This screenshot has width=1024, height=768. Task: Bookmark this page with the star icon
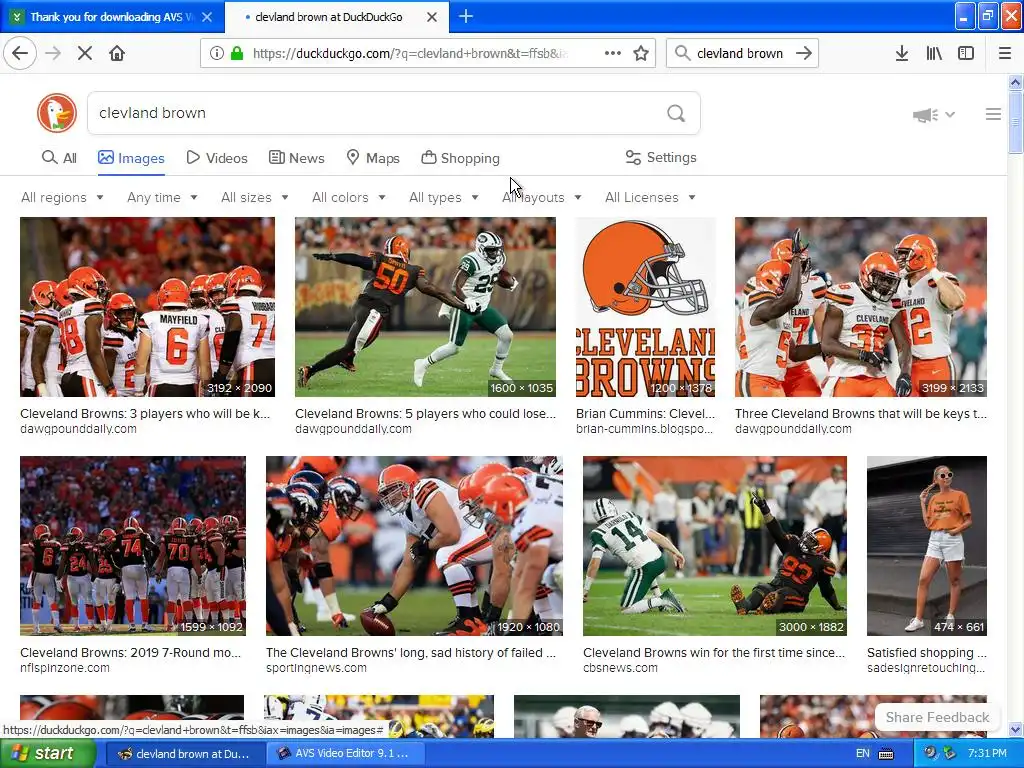641,53
